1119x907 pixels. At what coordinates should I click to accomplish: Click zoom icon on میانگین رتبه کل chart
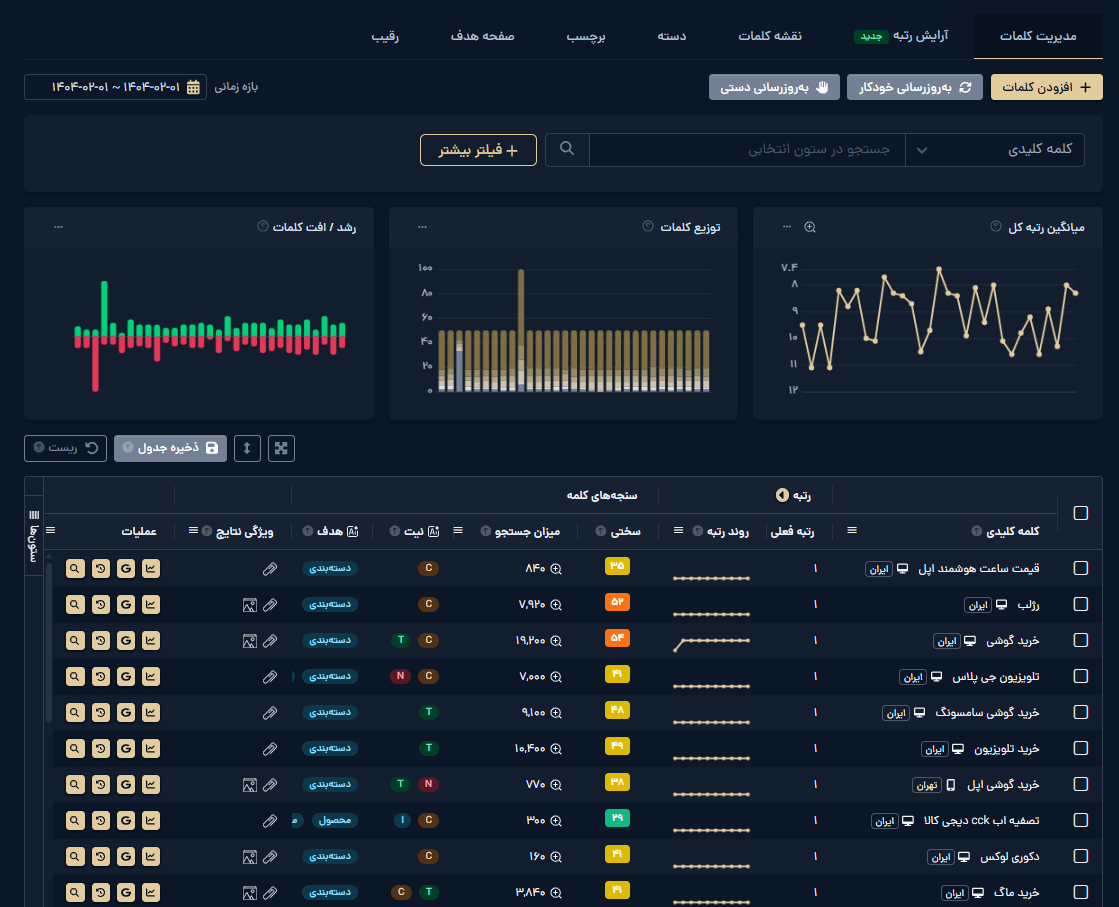pyautogui.click(x=810, y=227)
